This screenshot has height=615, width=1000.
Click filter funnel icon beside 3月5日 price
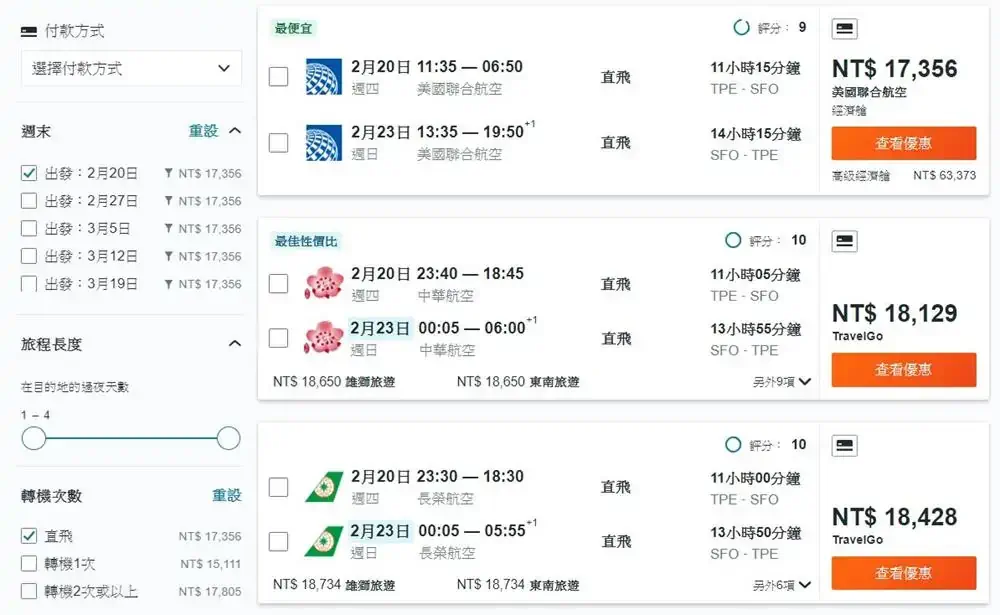(x=168, y=228)
